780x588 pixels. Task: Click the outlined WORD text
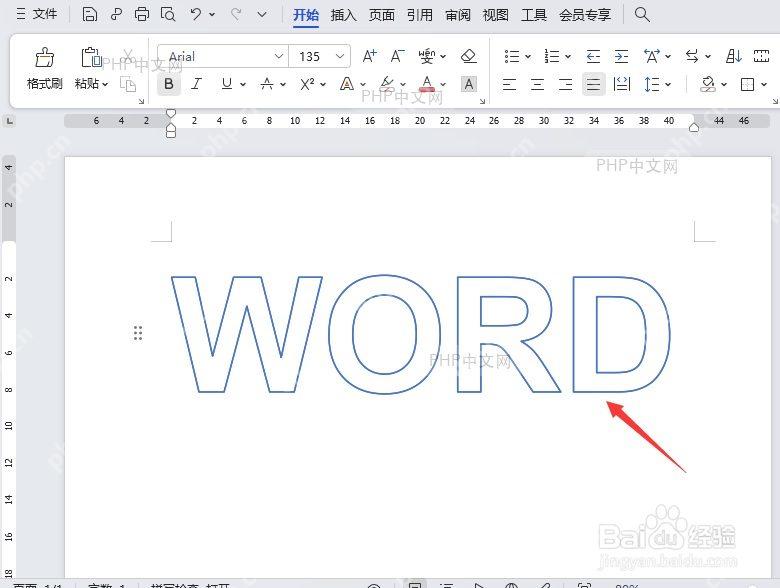click(x=421, y=334)
